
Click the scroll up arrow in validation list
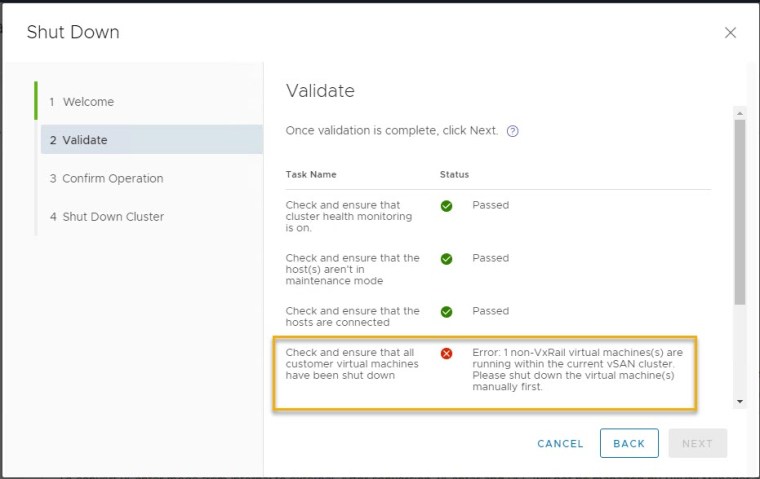pos(740,113)
